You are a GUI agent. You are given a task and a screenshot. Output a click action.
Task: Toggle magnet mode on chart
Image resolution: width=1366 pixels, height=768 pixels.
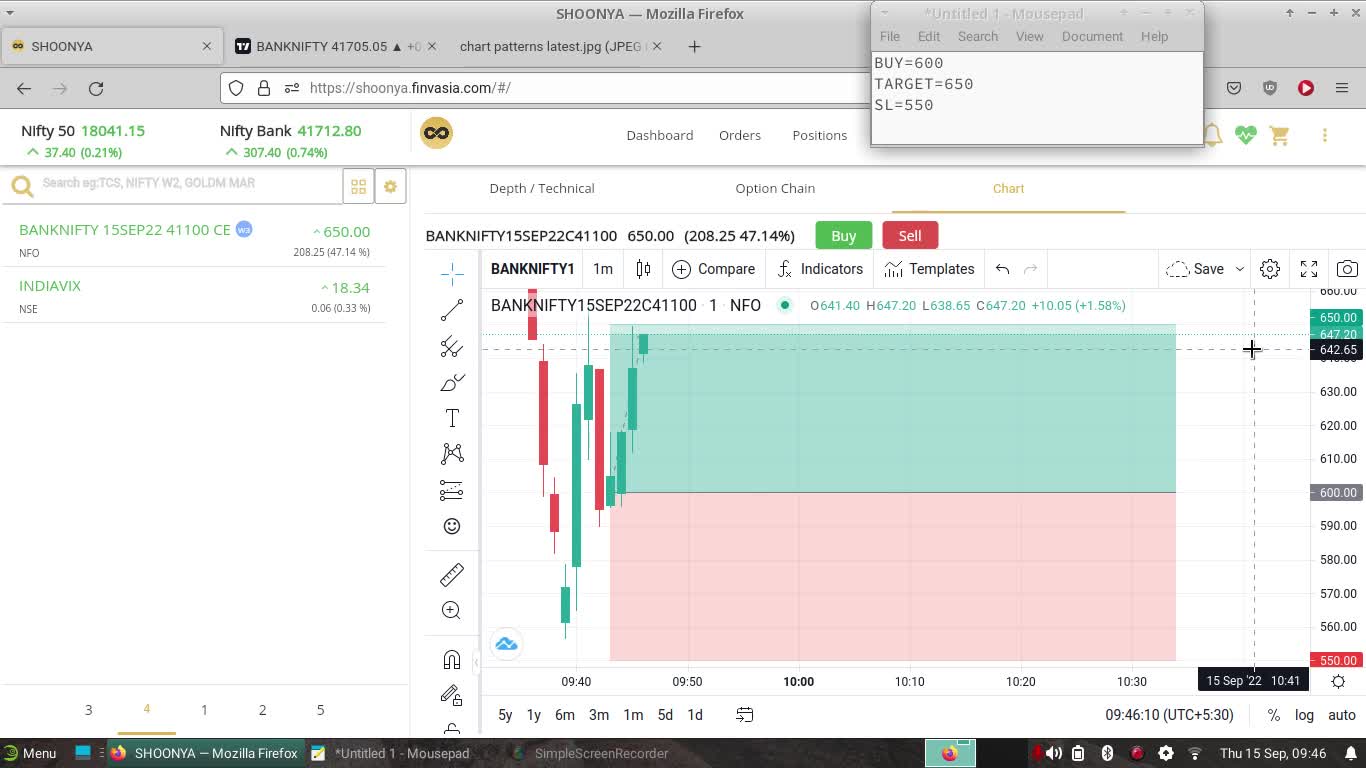pyautogui.click(x=452, y=659)
